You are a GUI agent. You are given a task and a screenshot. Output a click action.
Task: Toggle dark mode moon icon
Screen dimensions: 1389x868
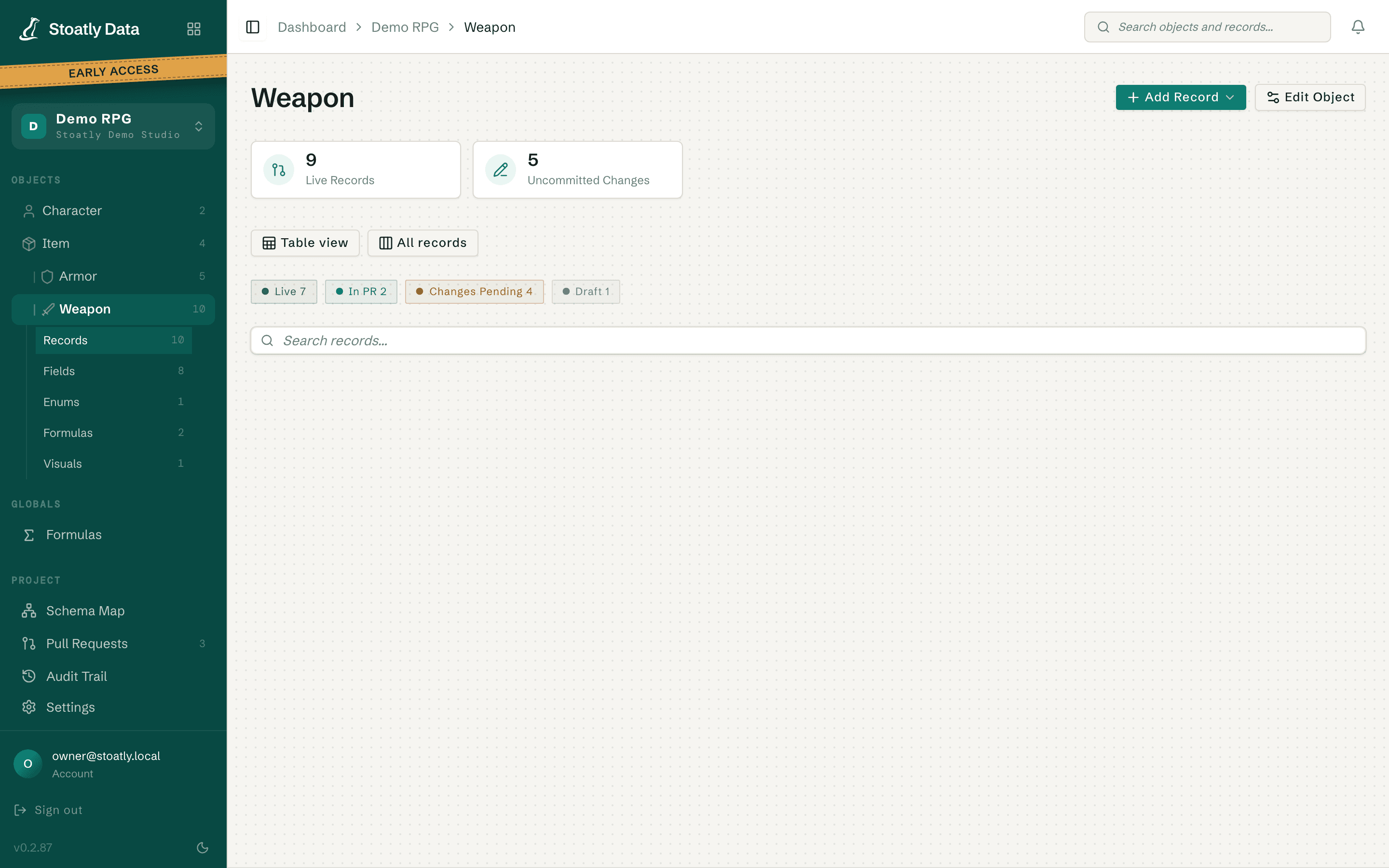202,847
